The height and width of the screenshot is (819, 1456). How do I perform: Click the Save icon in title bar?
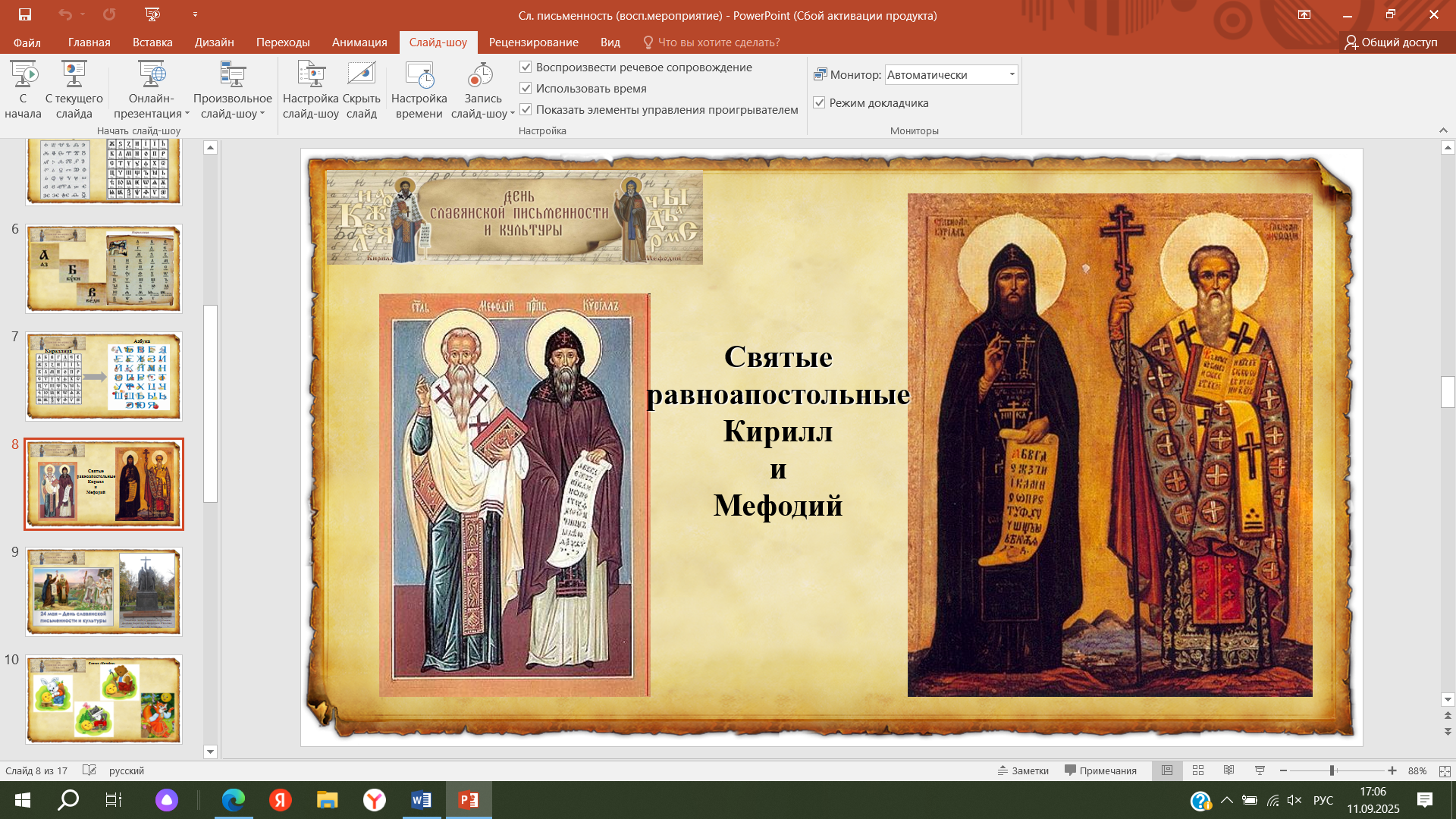point(24,14)
